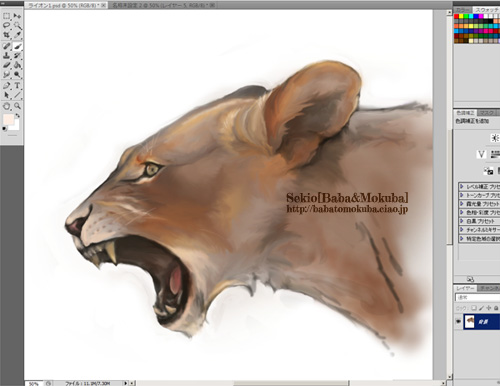Hide the 背景 layer with eye icon
The width and height of the screenshot is (500, 386).
point(458,321)
